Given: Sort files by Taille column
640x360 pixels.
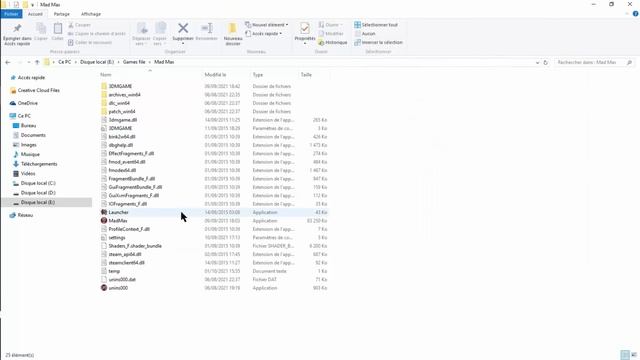Looking at the screenshot, I should coord(306,75).
